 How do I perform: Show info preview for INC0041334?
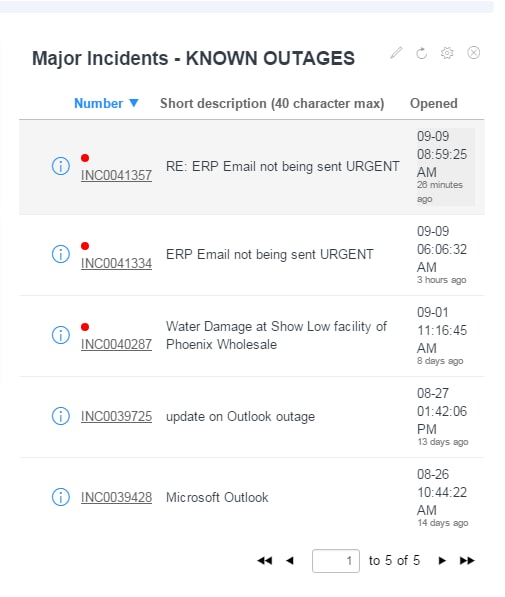coord(61,254)
